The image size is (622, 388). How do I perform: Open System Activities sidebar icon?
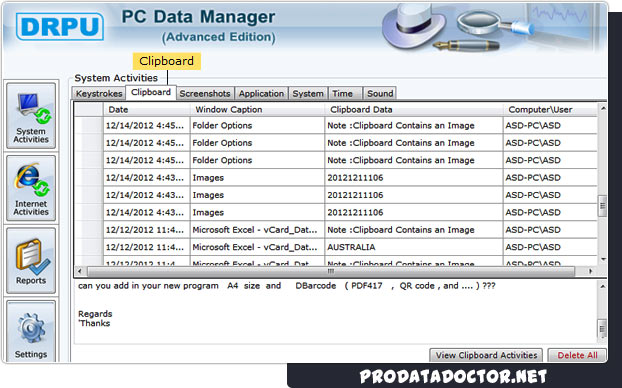pyautogui.click(x=31, y=116)
